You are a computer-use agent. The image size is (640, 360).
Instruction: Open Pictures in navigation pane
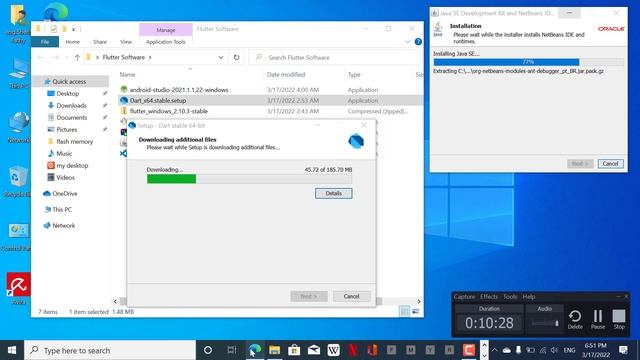[x=67, y=129]
